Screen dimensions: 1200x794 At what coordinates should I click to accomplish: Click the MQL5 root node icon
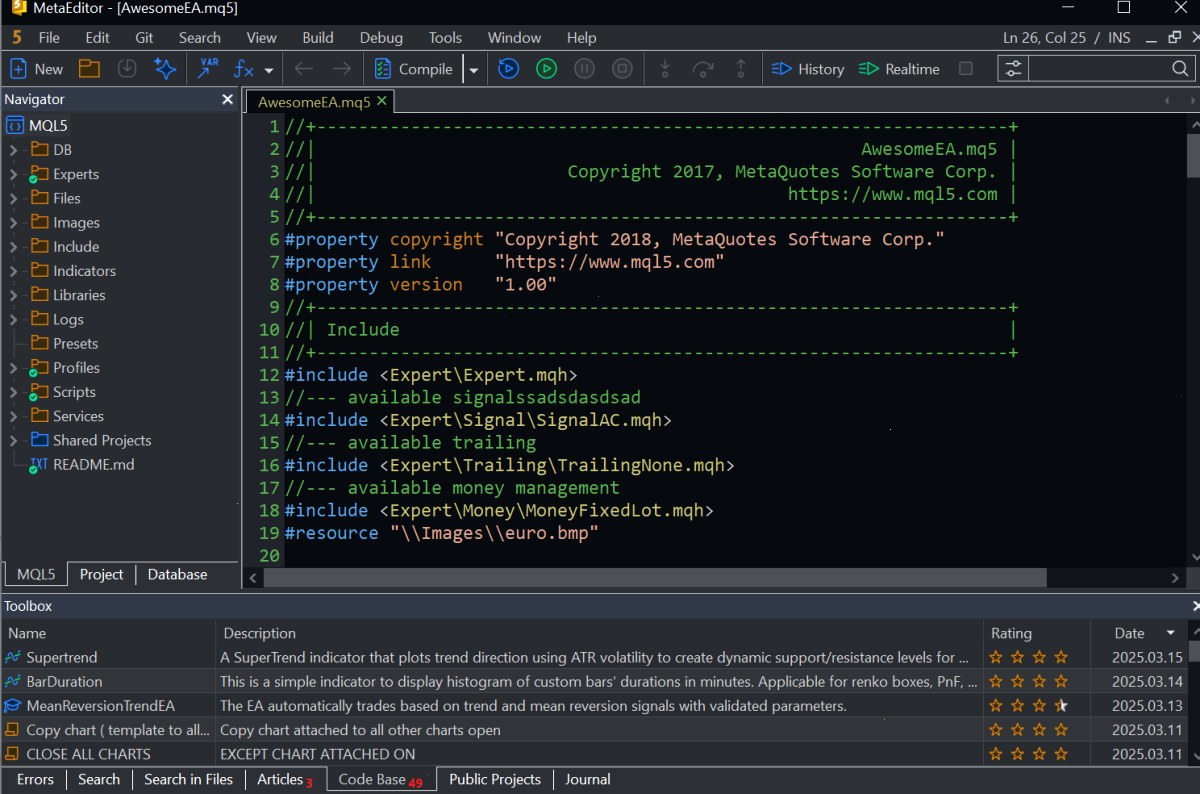pos(15,126)
